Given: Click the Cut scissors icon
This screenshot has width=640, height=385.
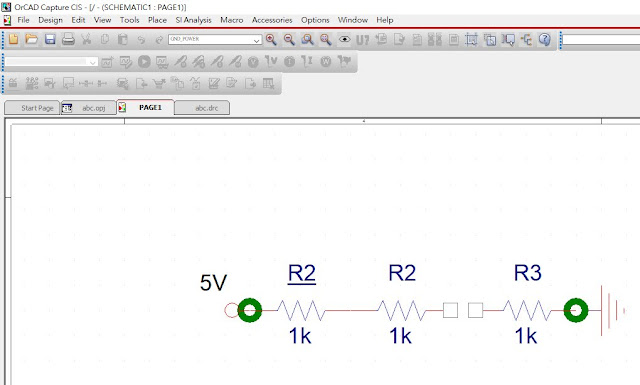Looking at the screenshot, I should click(86, 40).
